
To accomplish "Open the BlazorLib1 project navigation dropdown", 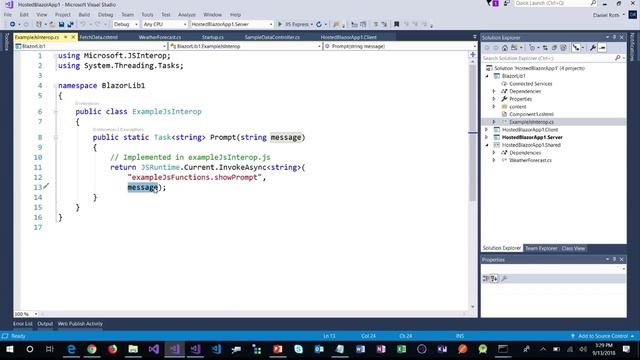I will 90,47.
